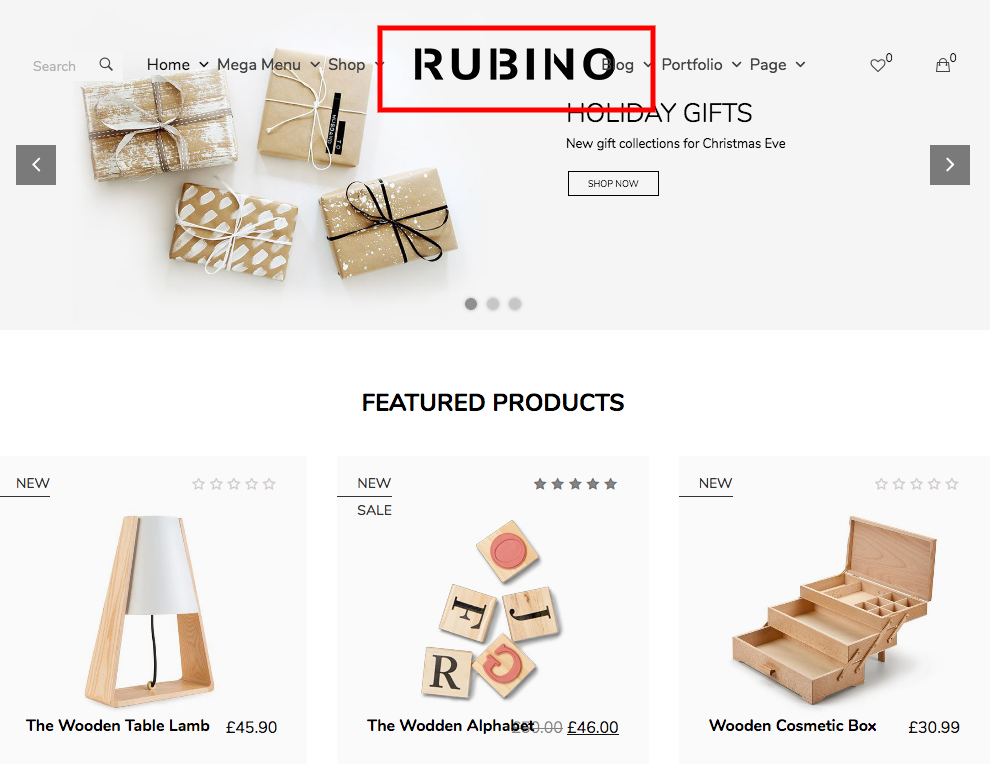Screen dimensions: 1004x764
Task: Open the Page menu
Action: (777, 65)
